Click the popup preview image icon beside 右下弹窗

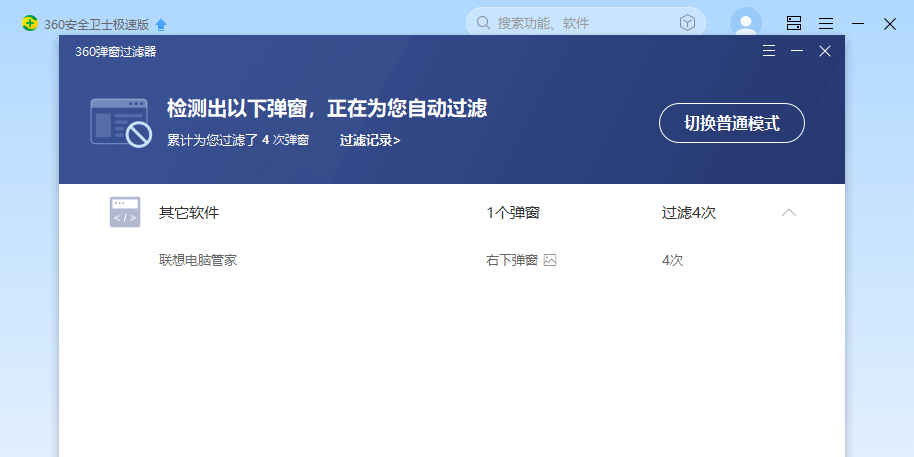pos(550,260)
